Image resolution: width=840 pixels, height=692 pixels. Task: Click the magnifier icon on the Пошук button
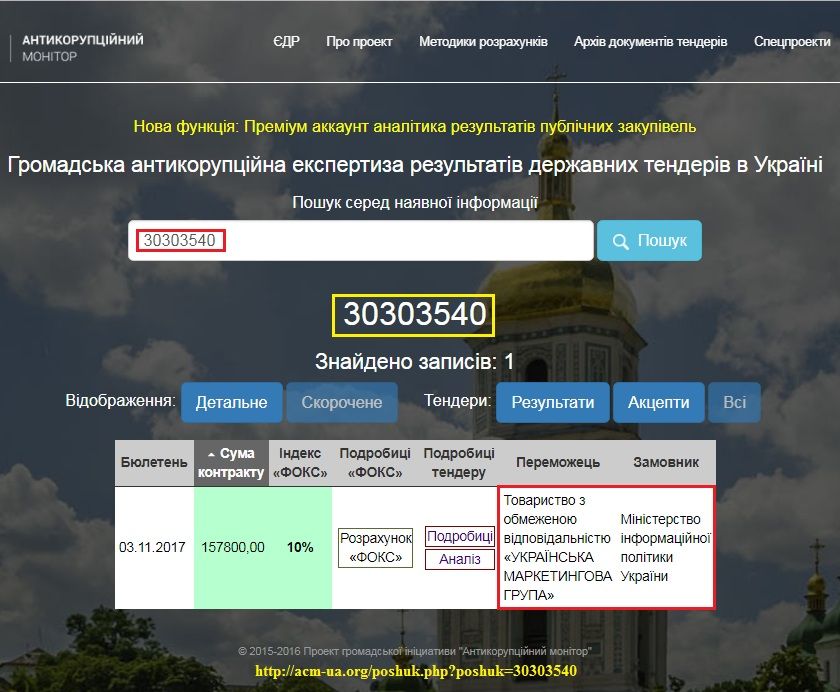click(x=622, y=240)
